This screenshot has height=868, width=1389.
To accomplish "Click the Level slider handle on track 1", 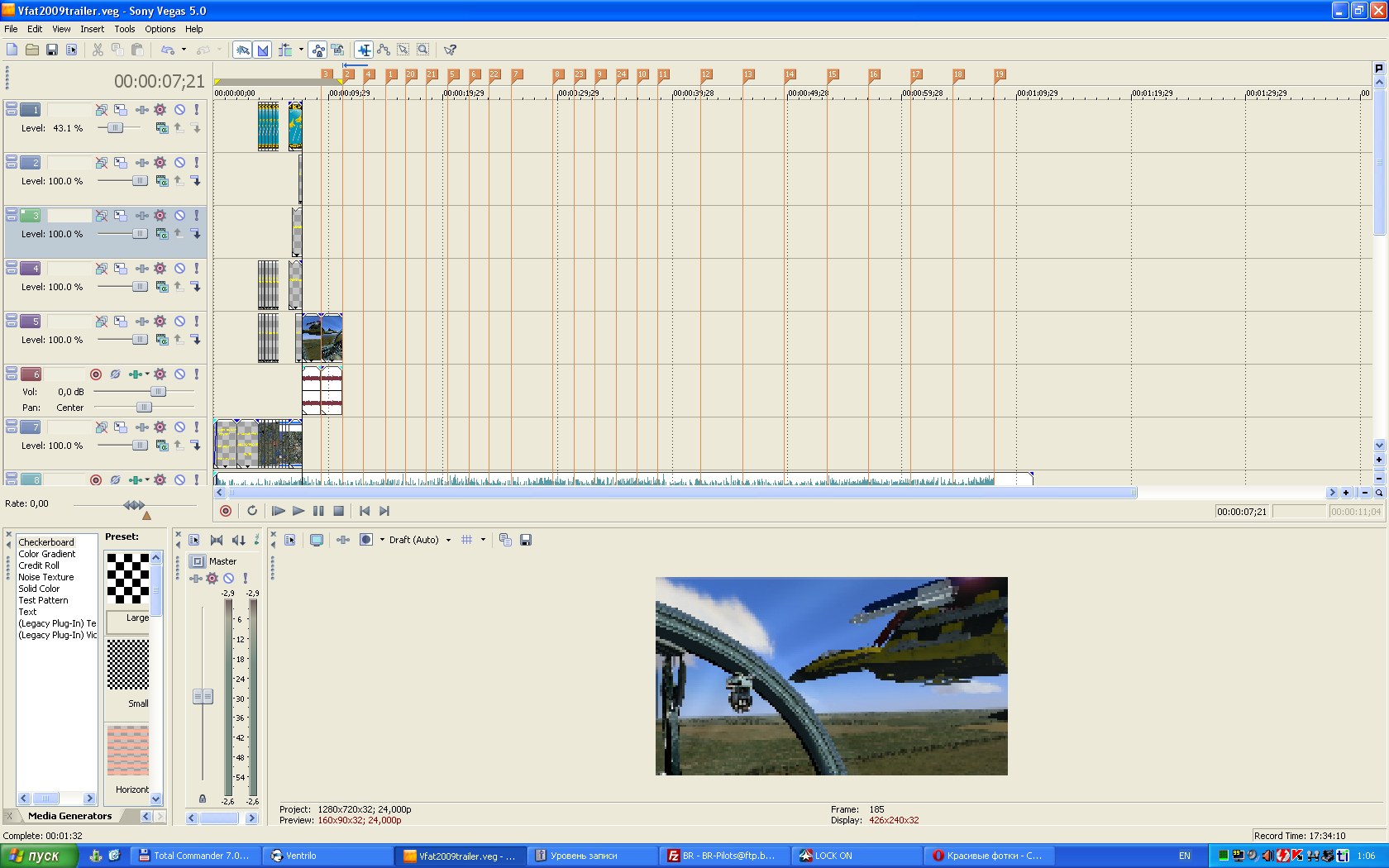I will click(115, 128).
